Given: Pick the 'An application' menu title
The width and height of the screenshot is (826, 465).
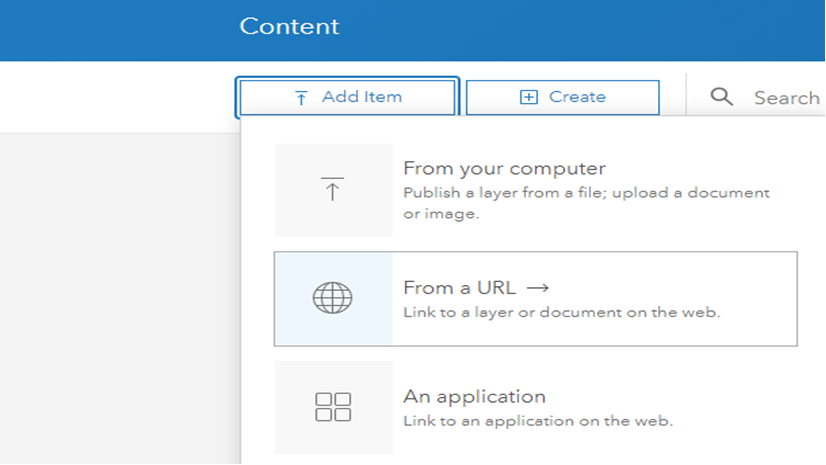Looking at the screenshot, I should click(x=474, y=397).
